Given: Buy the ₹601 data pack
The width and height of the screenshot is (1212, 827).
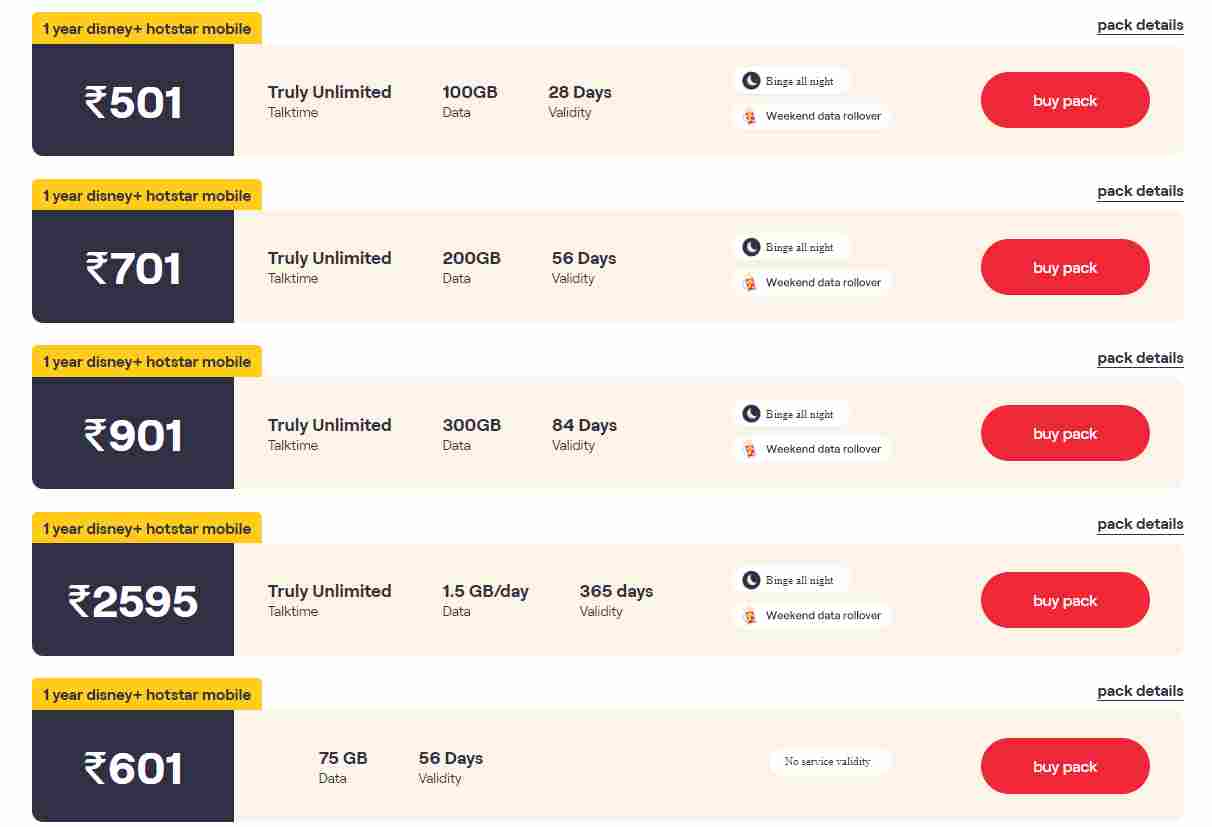Looking at the screenshot, I should (x=1065, y=766).
